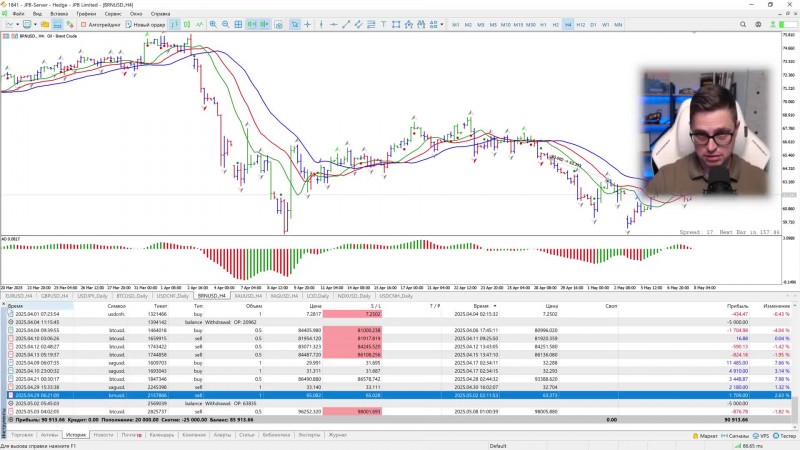Toggle chart auto-scroll to latest bar

coord(252,24)
